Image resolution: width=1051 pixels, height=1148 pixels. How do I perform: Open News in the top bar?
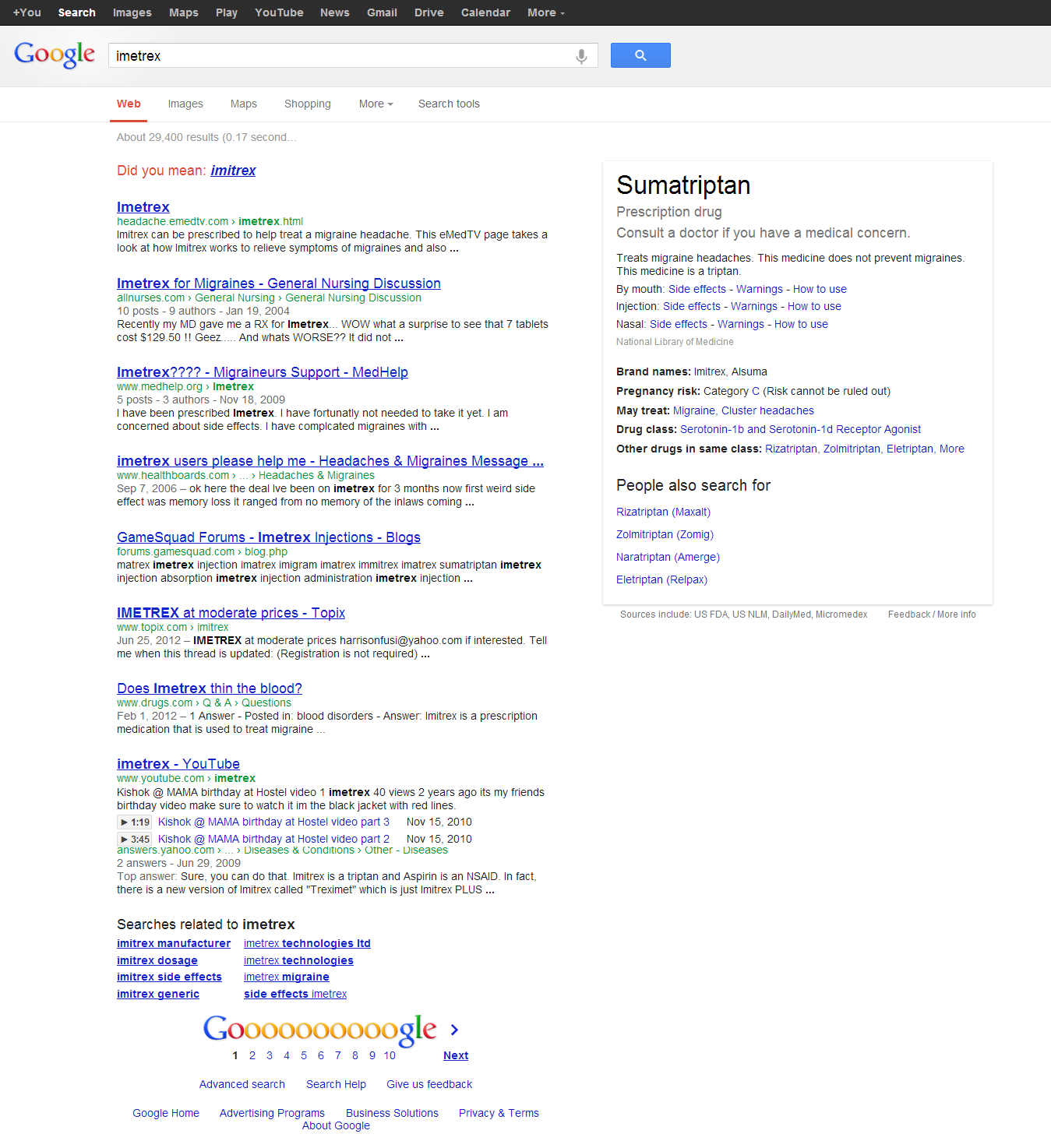click(x=335, y=12)
